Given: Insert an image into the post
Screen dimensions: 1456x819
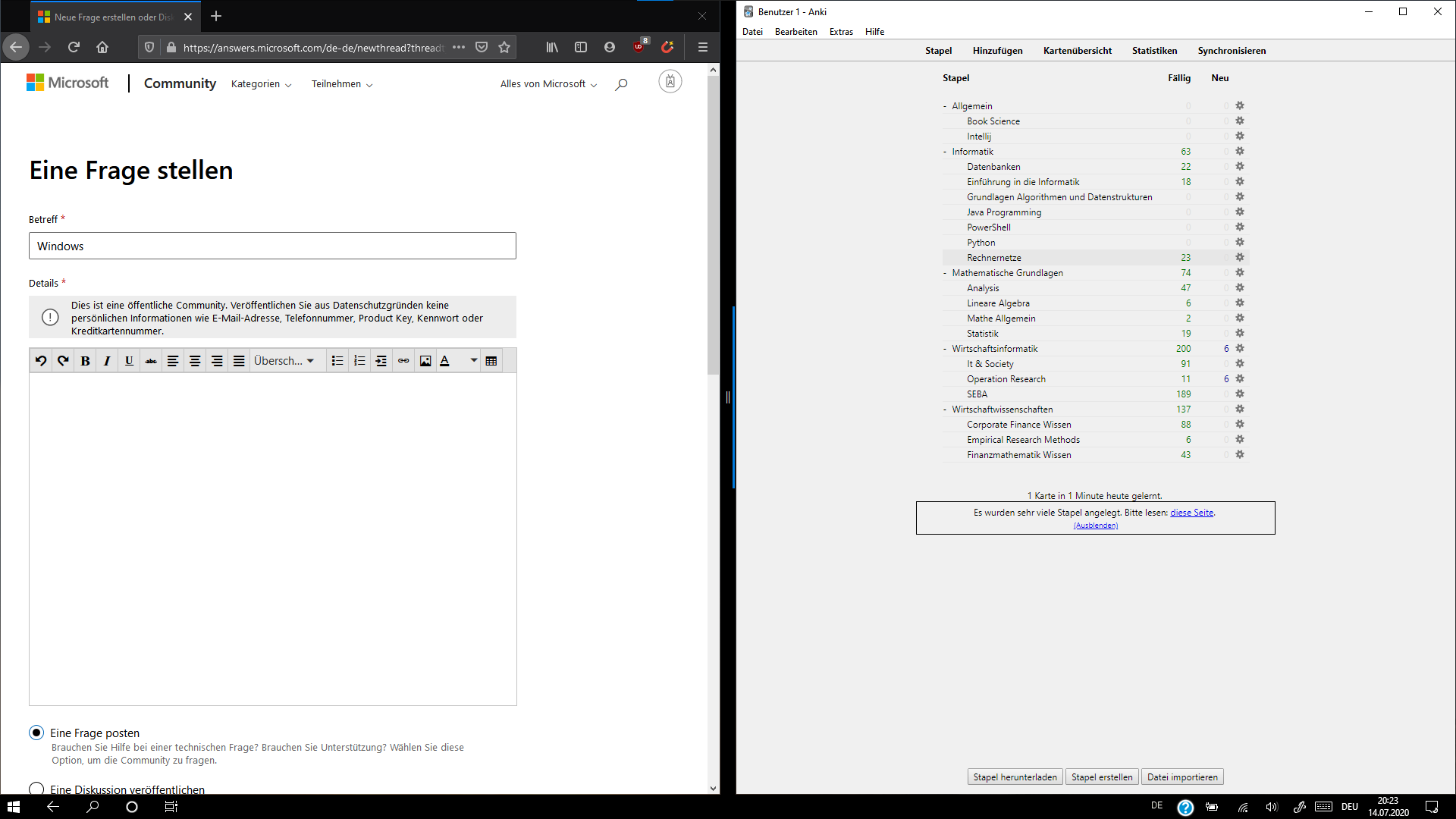Looking at the screenshot, I should [425, 361].
